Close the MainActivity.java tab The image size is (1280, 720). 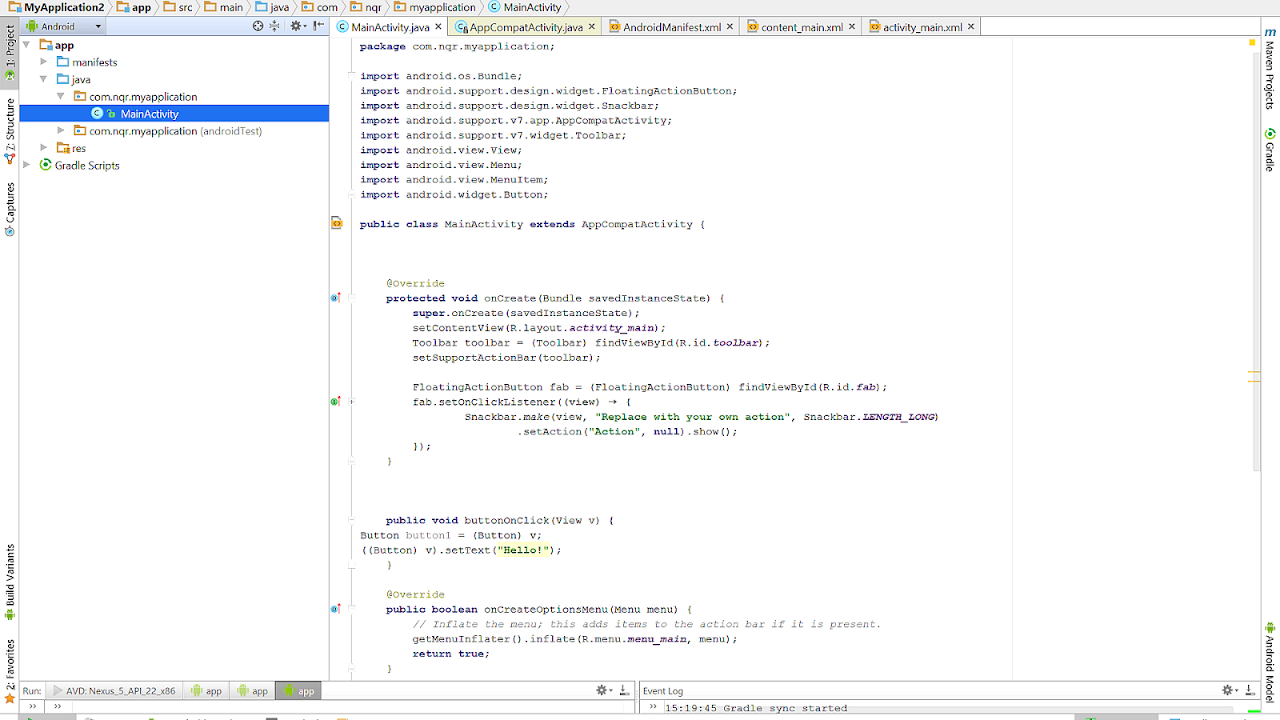[438, 27]
